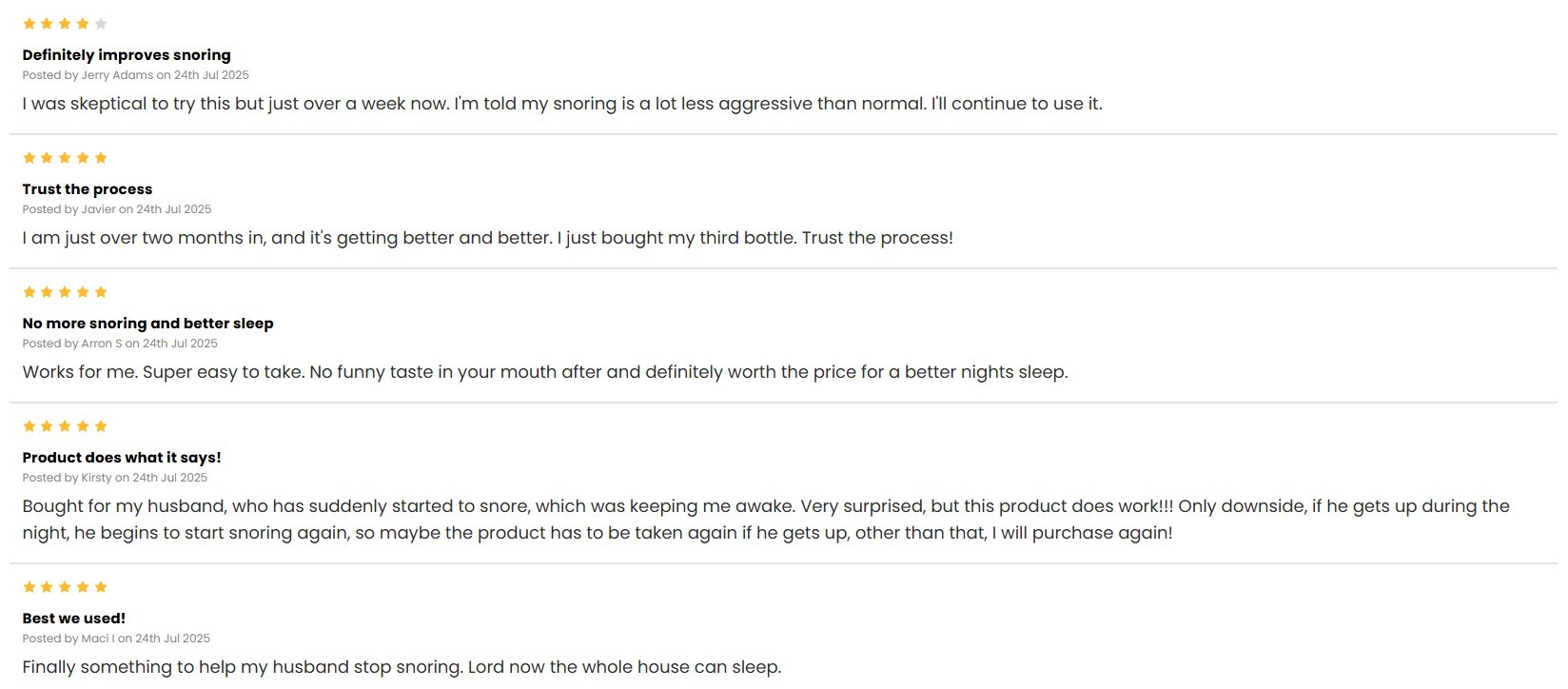Click the review text starting Works for me
The image size is (1568, 689).
click(x=545, y=372)
